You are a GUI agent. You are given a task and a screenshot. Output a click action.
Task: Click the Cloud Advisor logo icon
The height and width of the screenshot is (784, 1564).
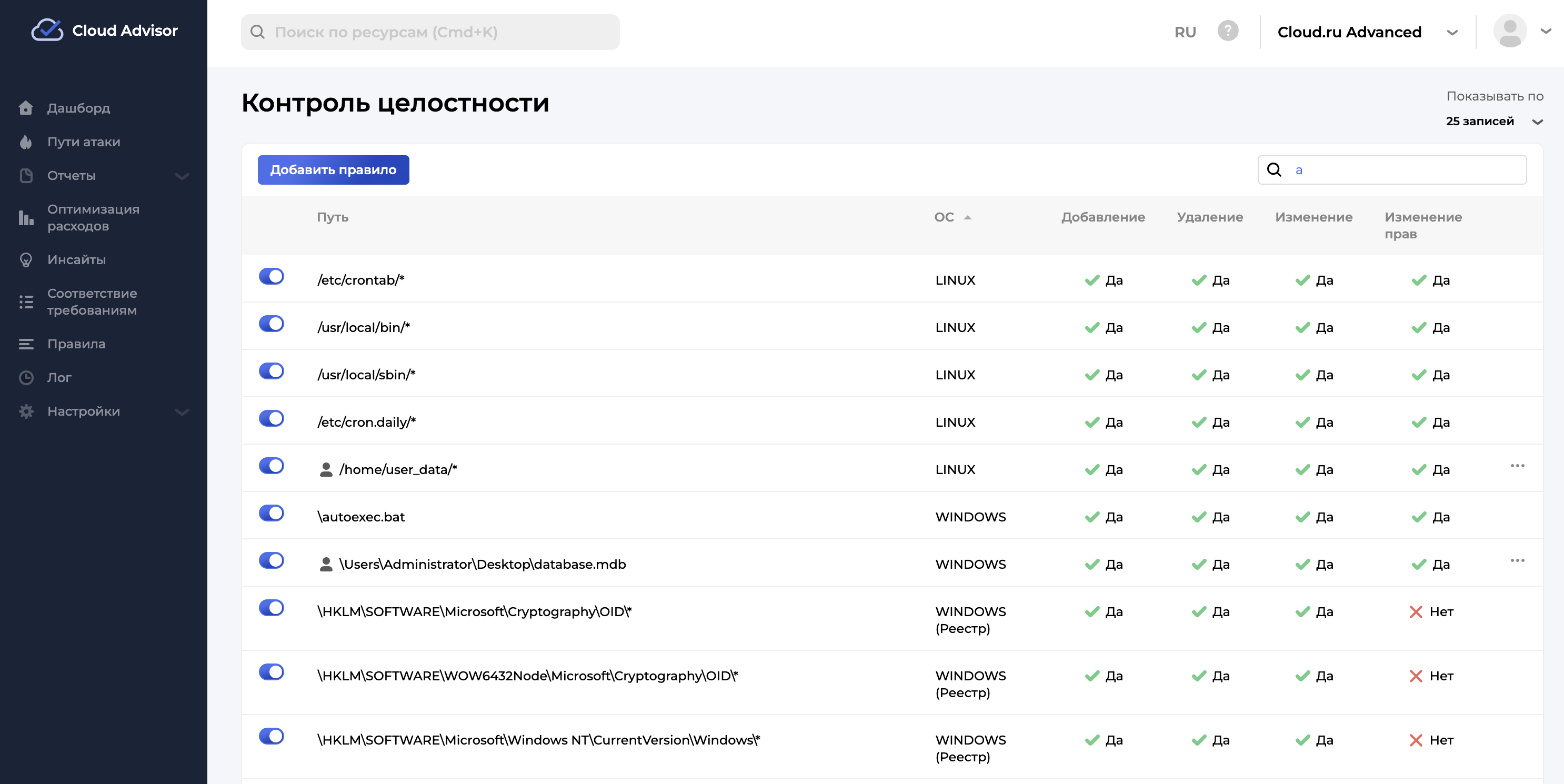[47, 30]
